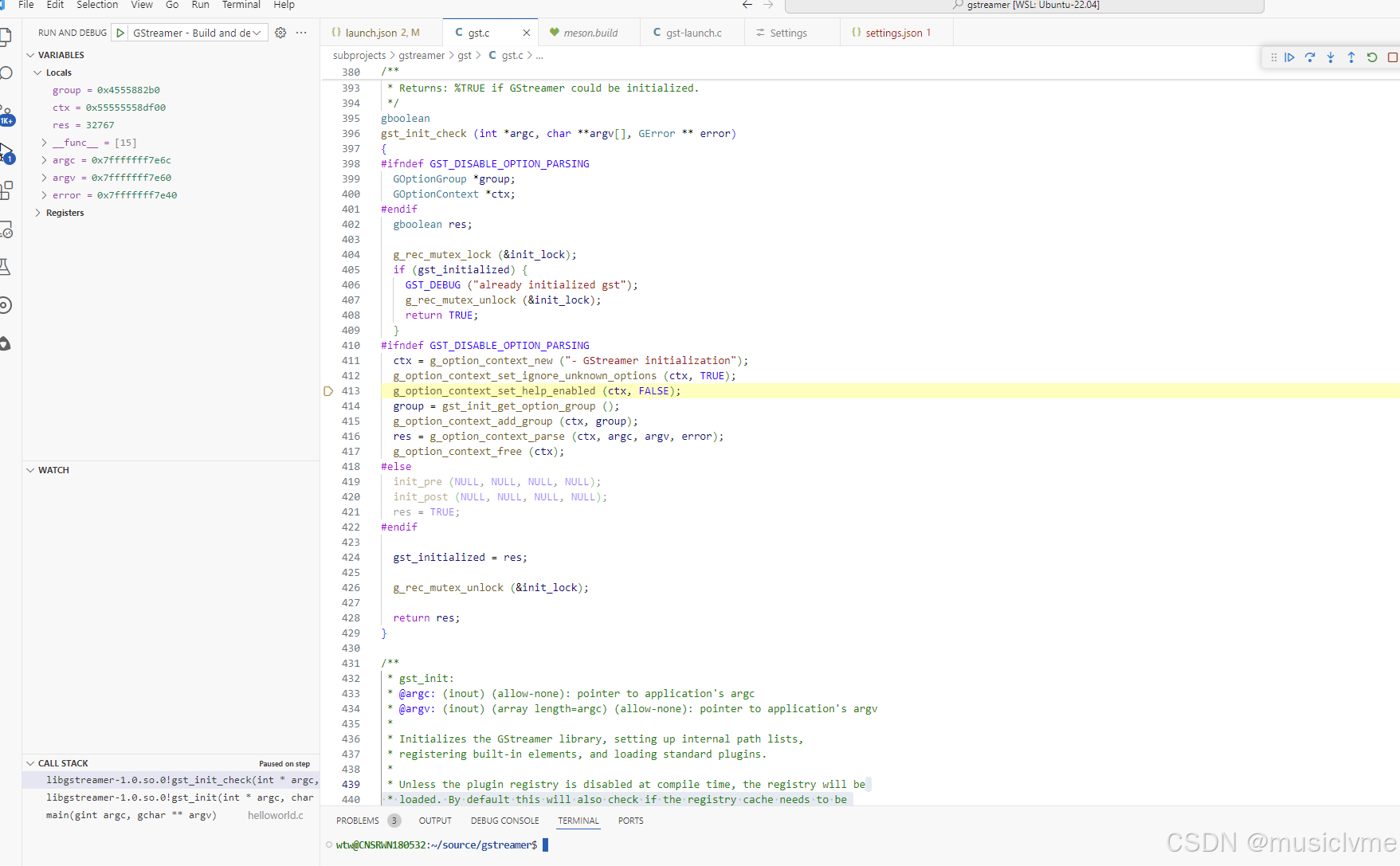Viewport: 1400px width, 866px height.
Task: Open launch.json via the gear icon
Action: (280, 33)
